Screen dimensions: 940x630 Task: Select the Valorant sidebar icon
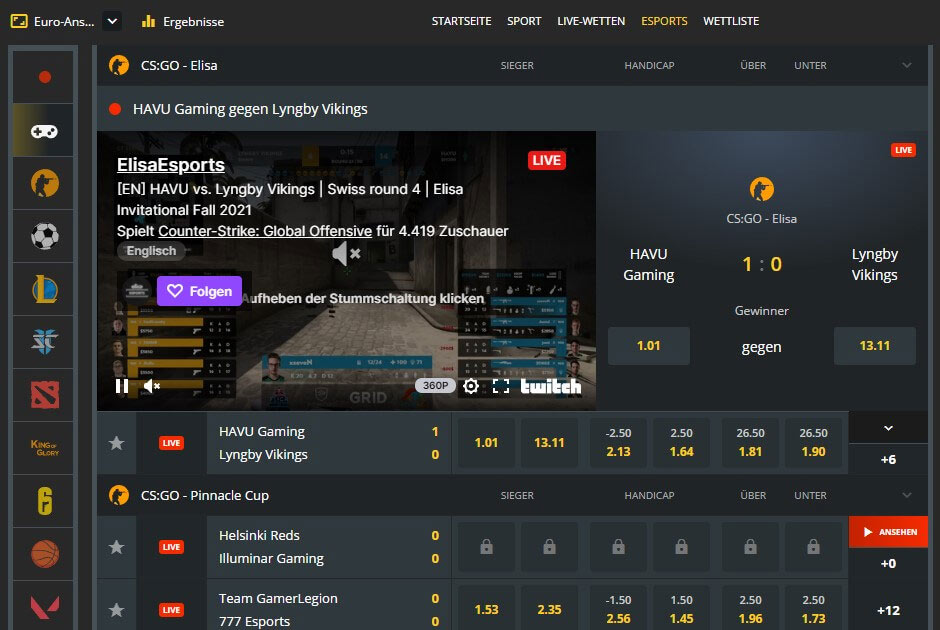44,606
